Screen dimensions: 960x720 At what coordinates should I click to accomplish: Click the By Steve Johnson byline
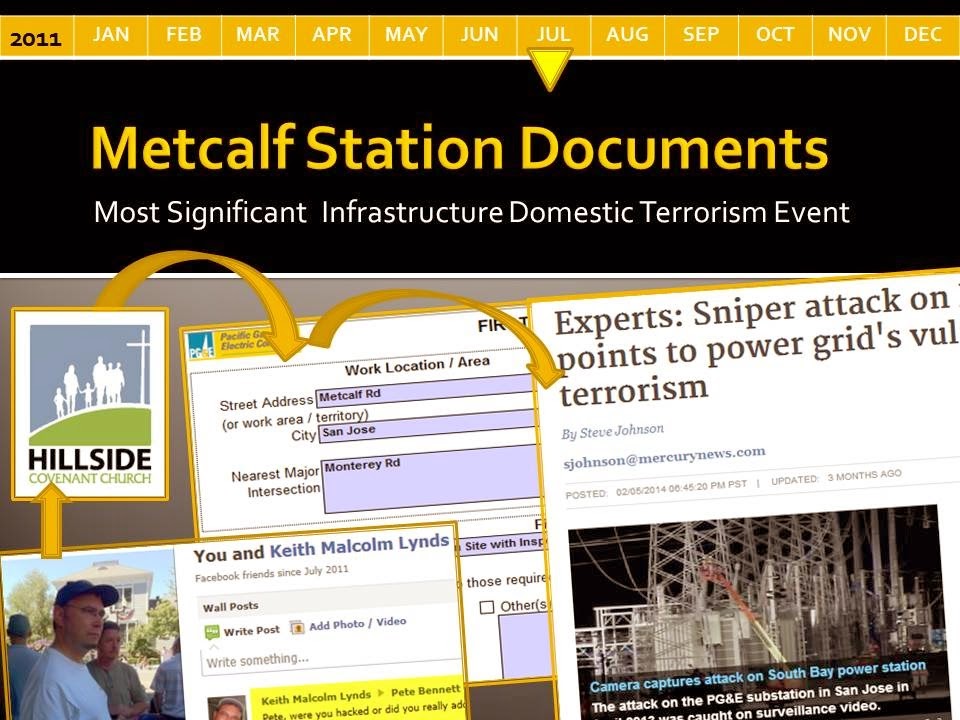[612, 432]
